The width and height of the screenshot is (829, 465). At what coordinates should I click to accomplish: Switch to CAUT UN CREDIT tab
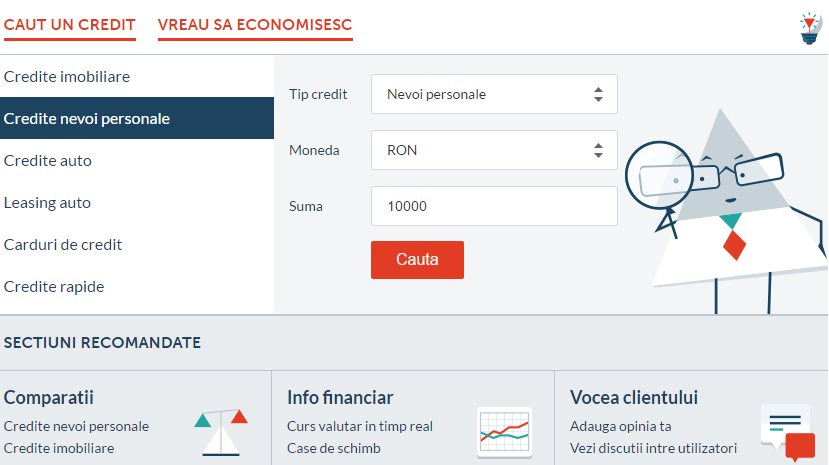click(70, 25)
